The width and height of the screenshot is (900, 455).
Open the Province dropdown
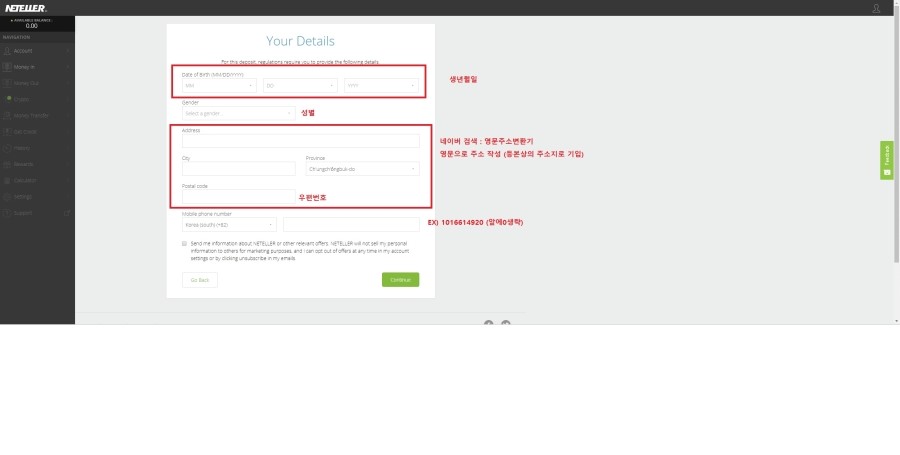(x=362, y=169)
